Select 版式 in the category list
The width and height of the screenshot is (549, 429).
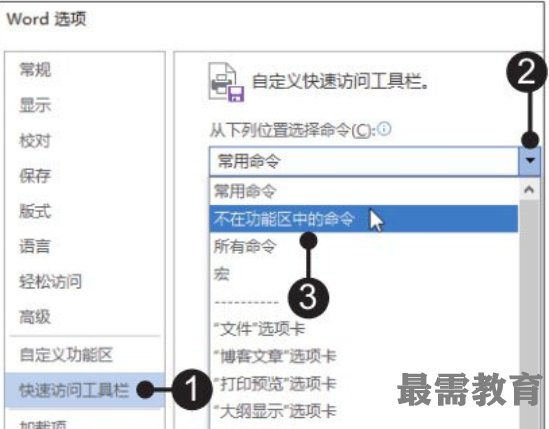point(35,211)
